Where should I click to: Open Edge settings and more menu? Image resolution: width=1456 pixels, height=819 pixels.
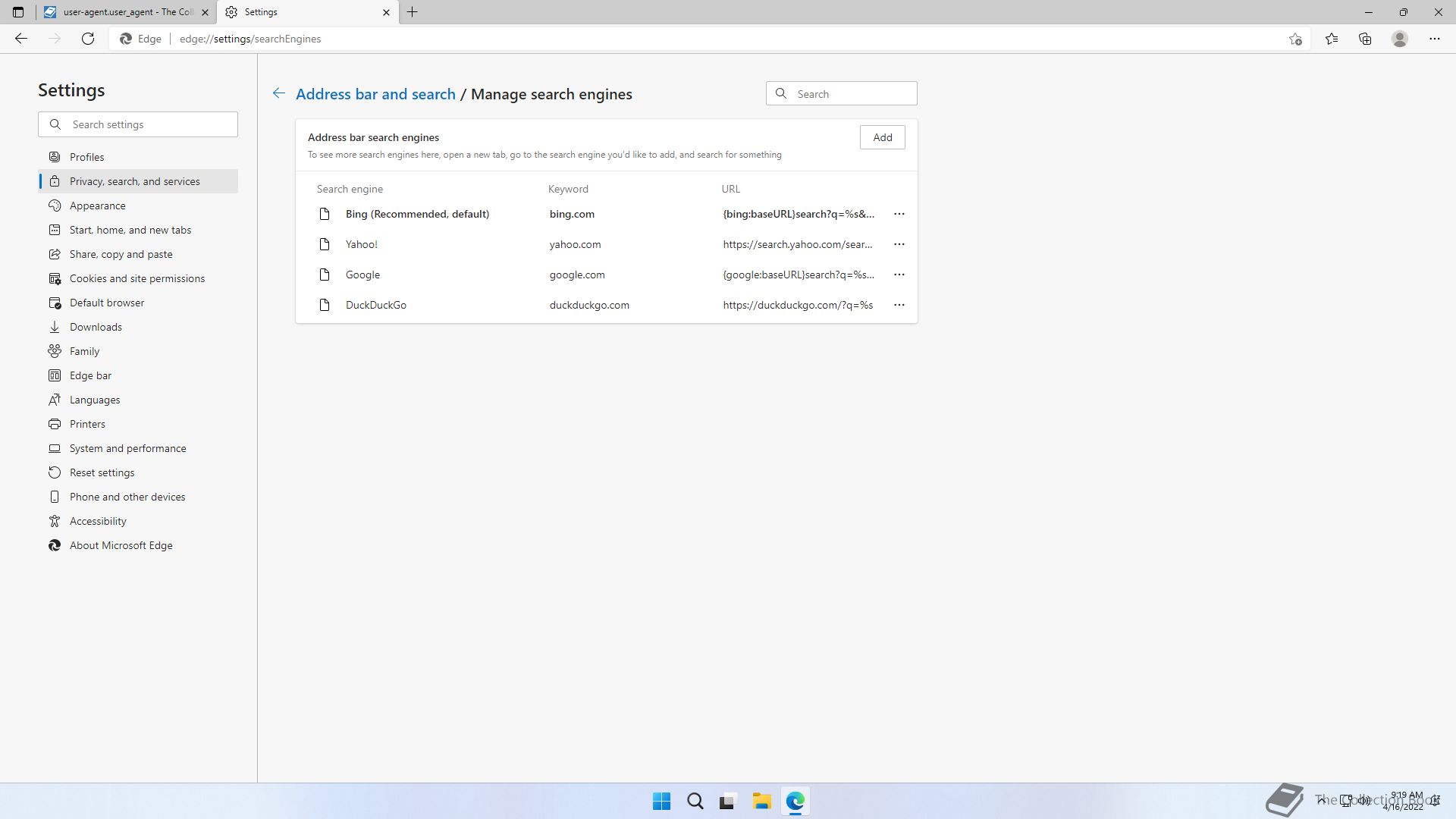pyautogui.click(x=1435, y=39)
